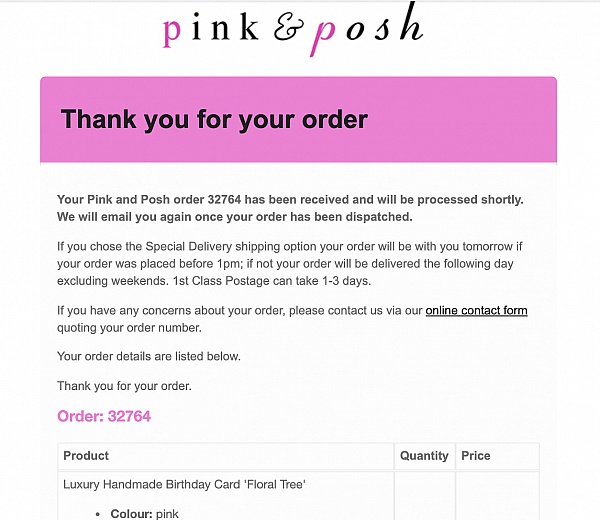Click the Special Delivery shipping information paragraph
This screenshot has width=600, height=520.
(290, 264)
